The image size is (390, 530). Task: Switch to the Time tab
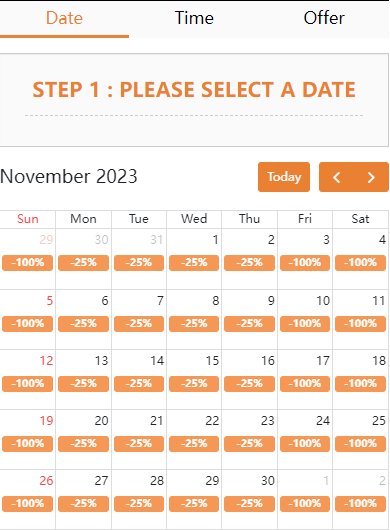194,18
